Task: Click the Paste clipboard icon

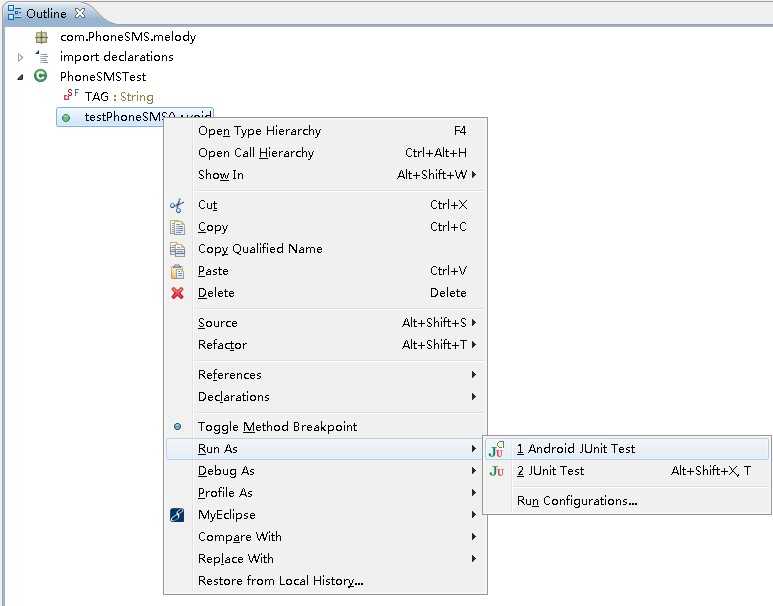Action: [x=177, y=271]
